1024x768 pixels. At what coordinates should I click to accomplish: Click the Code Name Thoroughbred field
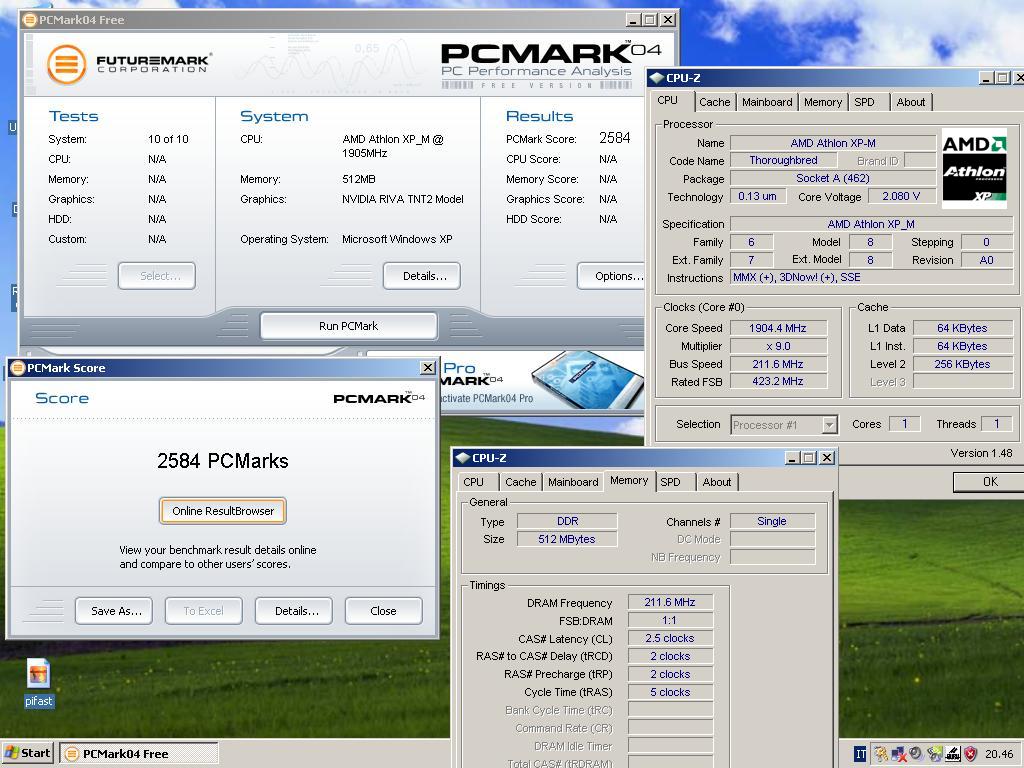[783, 161]
